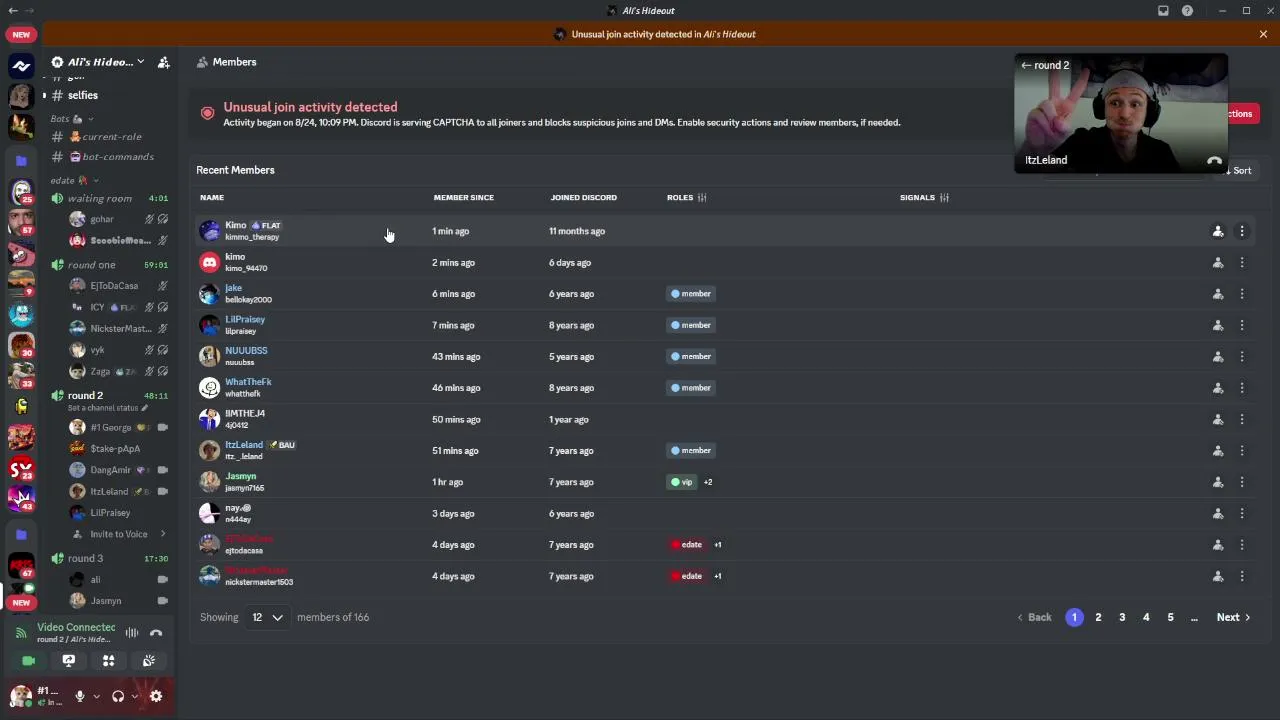This screenshot has width=1280, height=720.
Task: Open the Activities launcher icon
Action: point(108,661)
